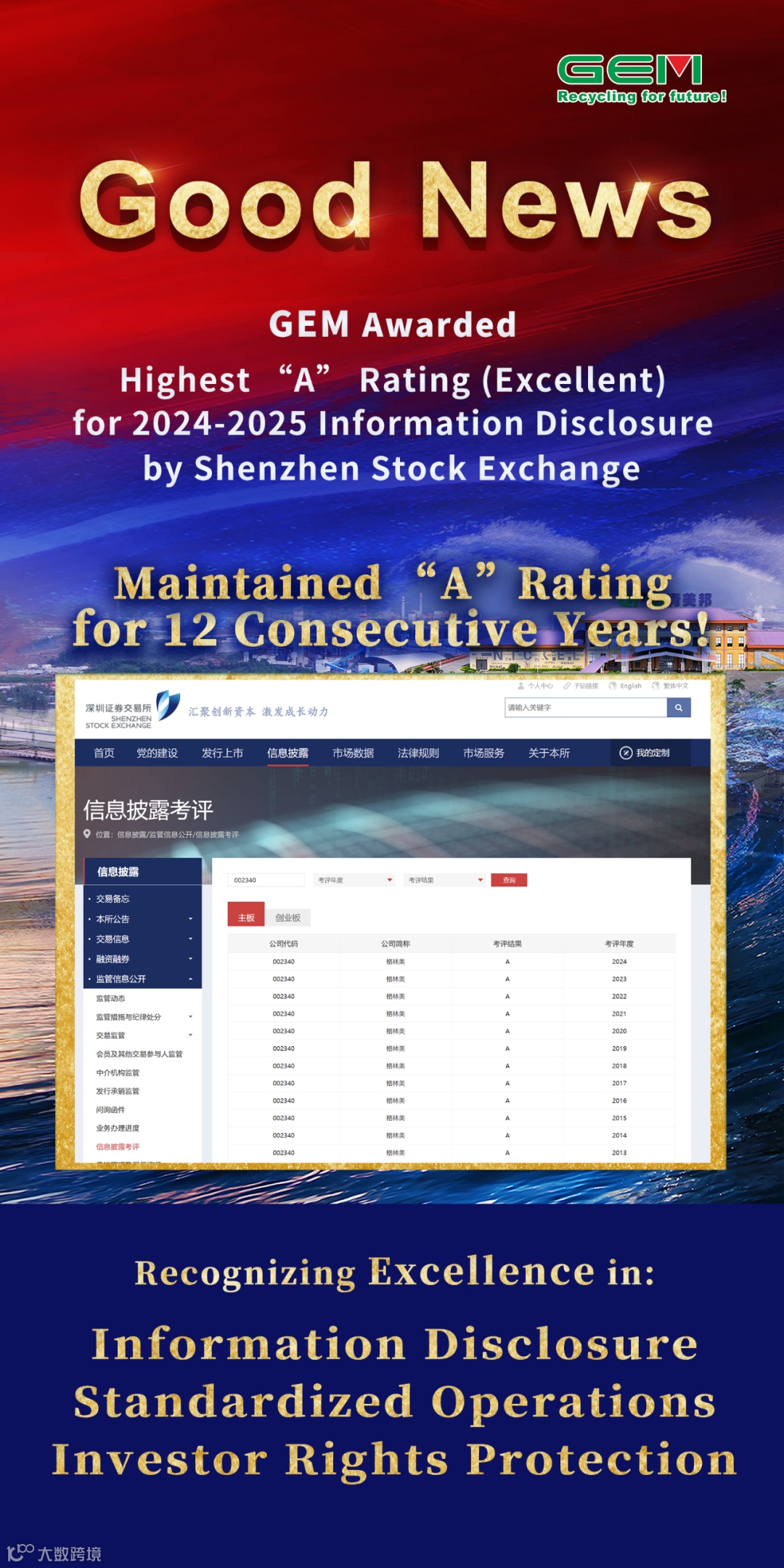Screen dimensions: 784x1568
Task: Click the red 查询 query button
Action: pos(509,880)
